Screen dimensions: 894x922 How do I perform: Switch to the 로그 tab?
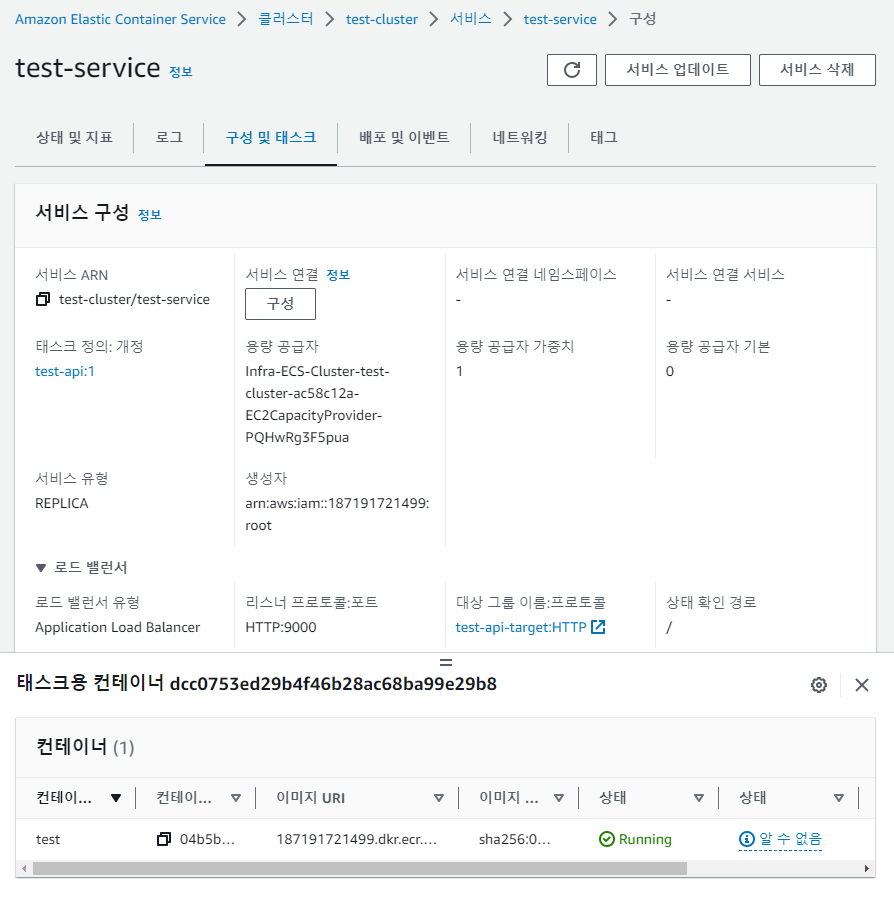[169, 138]
